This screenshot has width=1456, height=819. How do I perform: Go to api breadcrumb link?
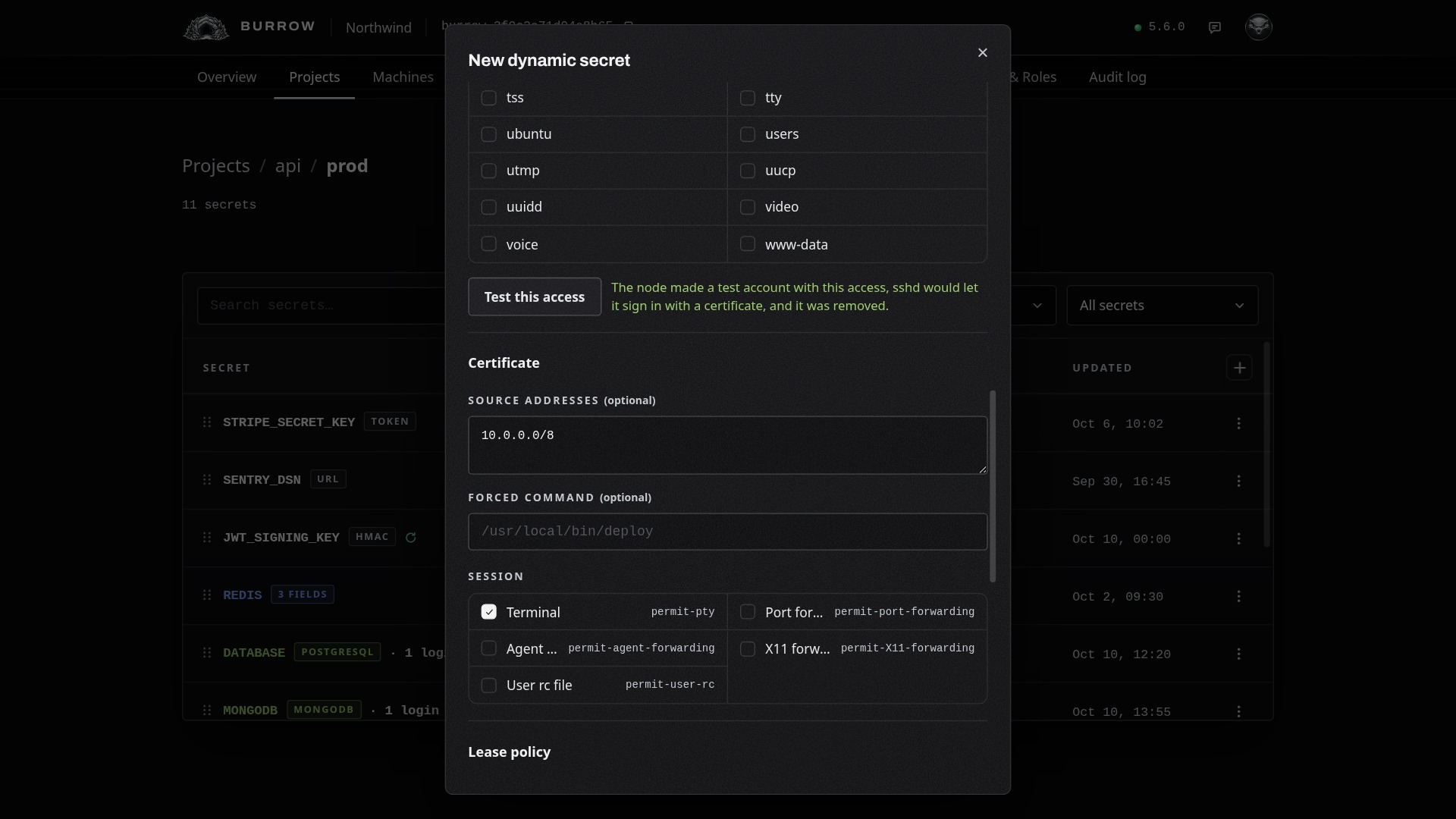[288, 166]
